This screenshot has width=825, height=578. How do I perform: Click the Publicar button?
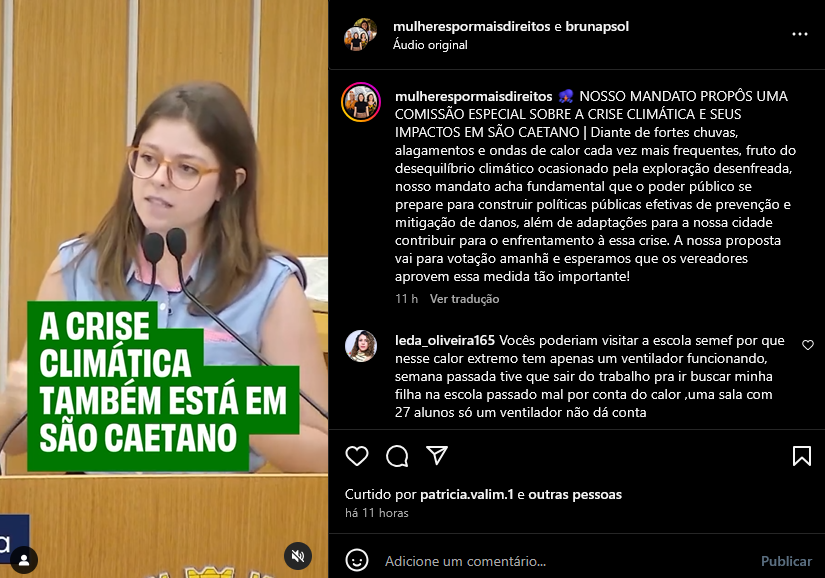pyautogui.click(x=786, y=561)
